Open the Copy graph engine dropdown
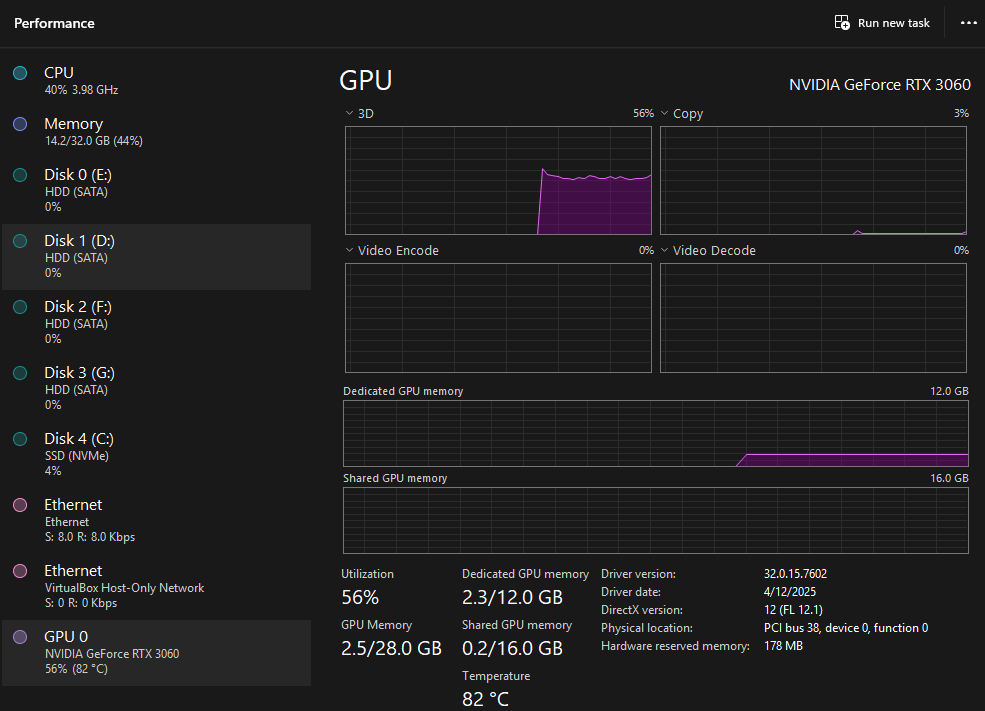The width and height of the screenshot is (985, 711). [665, 114]
